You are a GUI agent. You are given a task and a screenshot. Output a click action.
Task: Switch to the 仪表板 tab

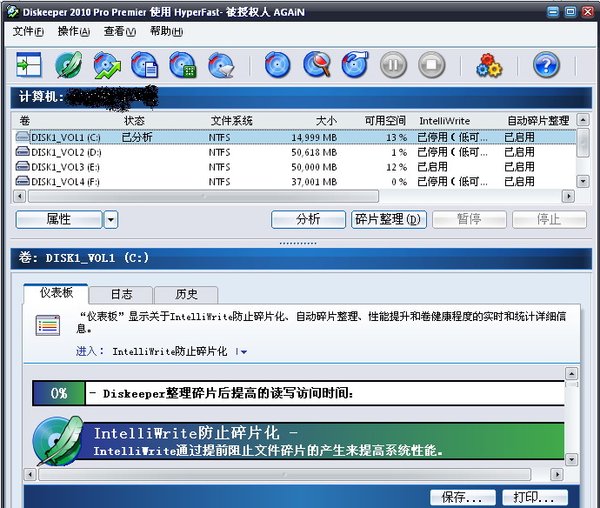click(56, 293)
